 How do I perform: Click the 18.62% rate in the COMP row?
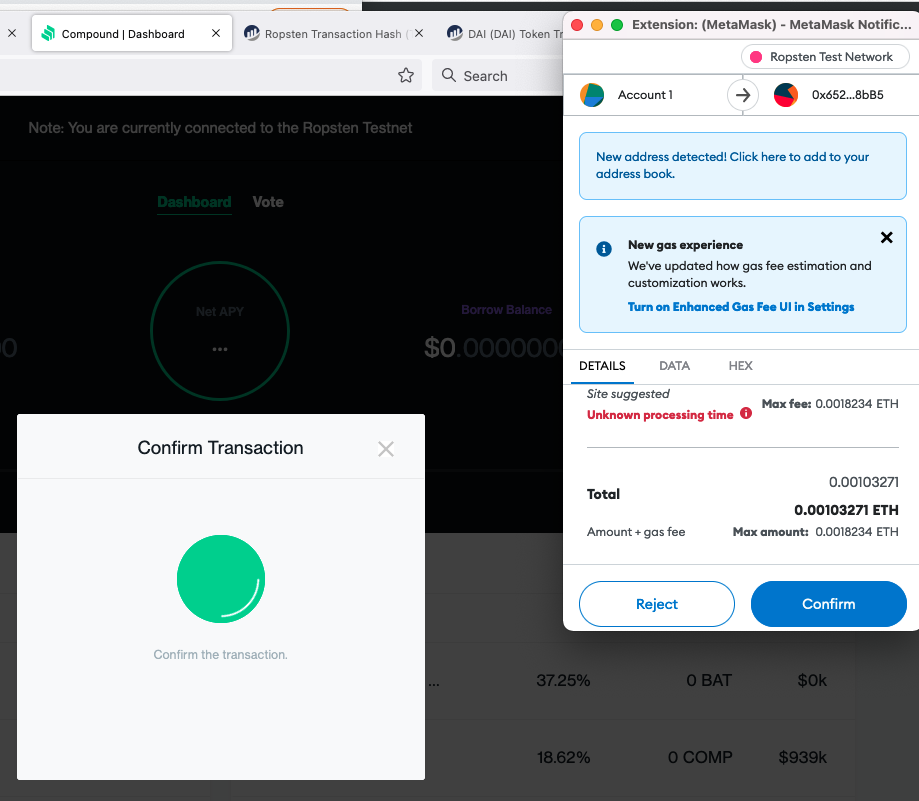click(563, 758)
